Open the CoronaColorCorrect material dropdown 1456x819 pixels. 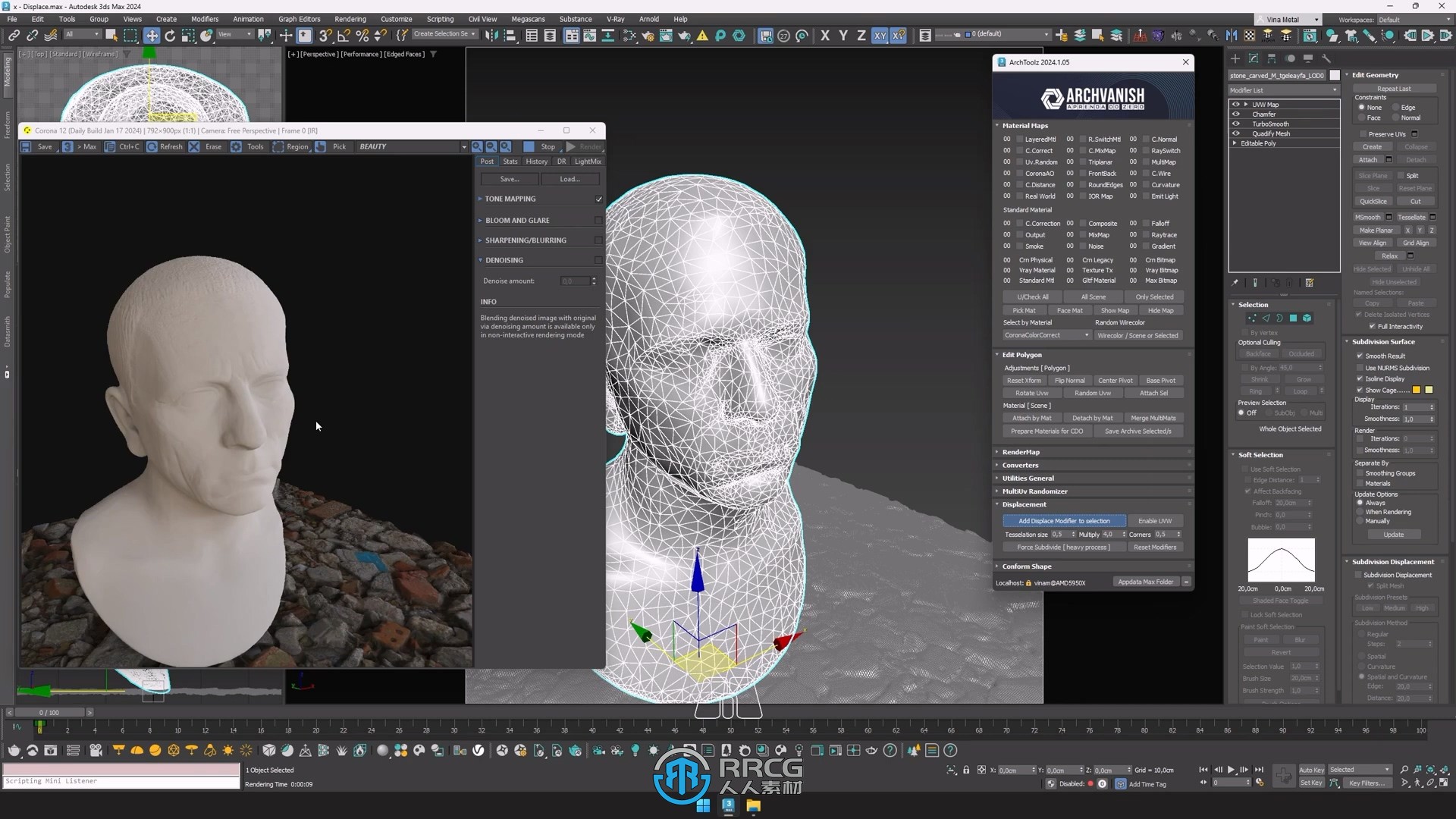1046,335
